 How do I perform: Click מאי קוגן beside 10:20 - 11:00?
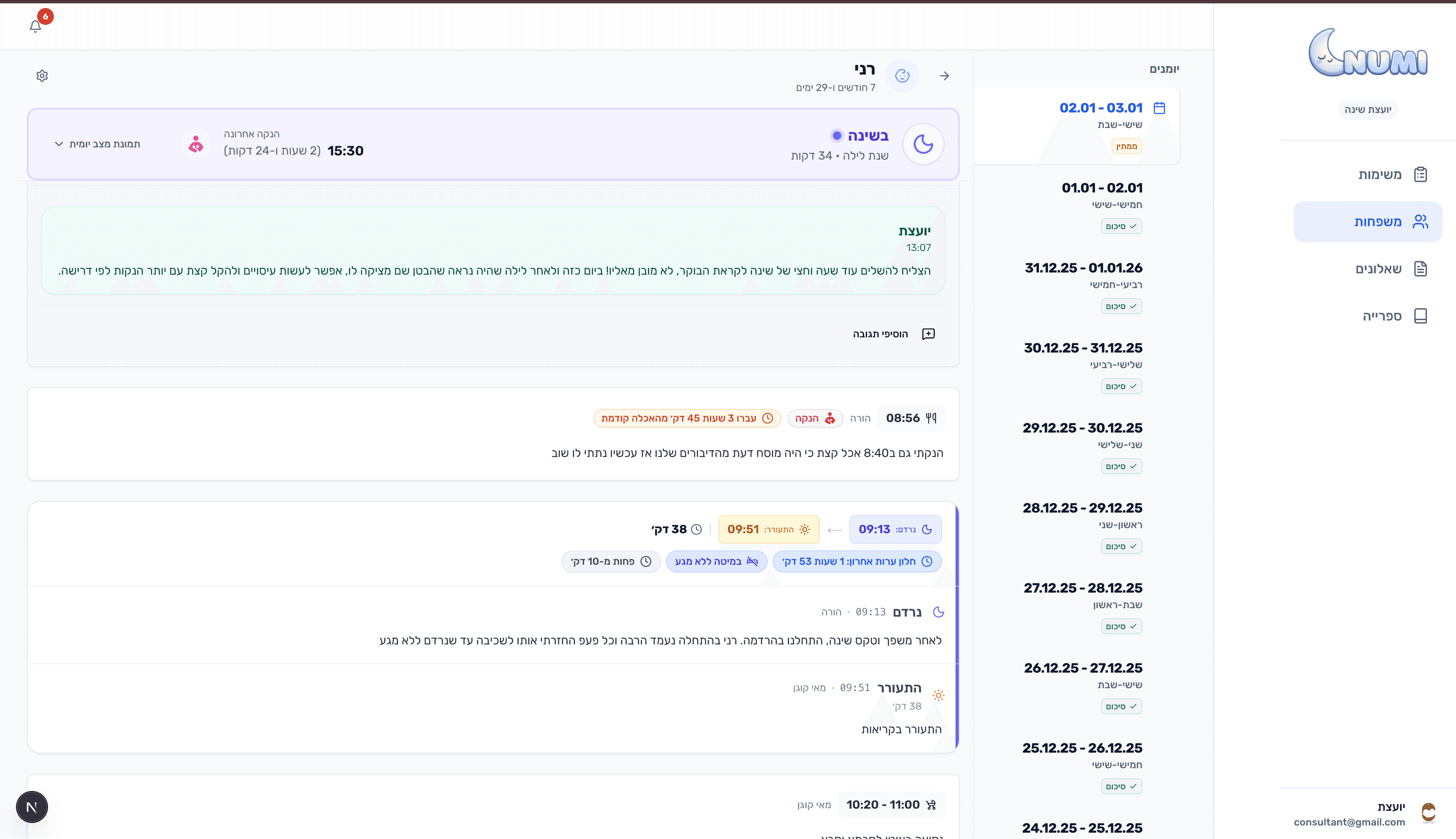tap(814, 805)
